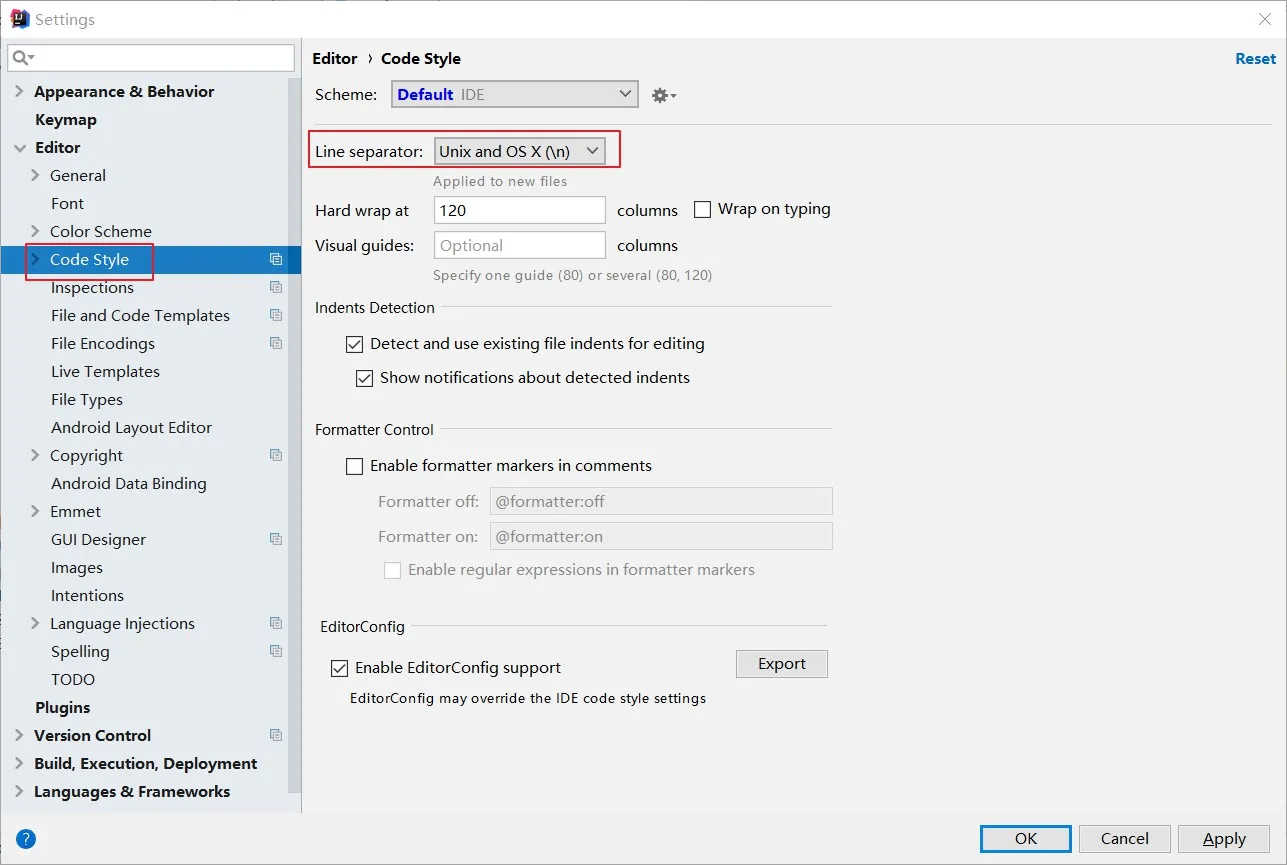1287x865 pixels.
Task: Open the Keymap settings page
Action: (x=66, y=119)
